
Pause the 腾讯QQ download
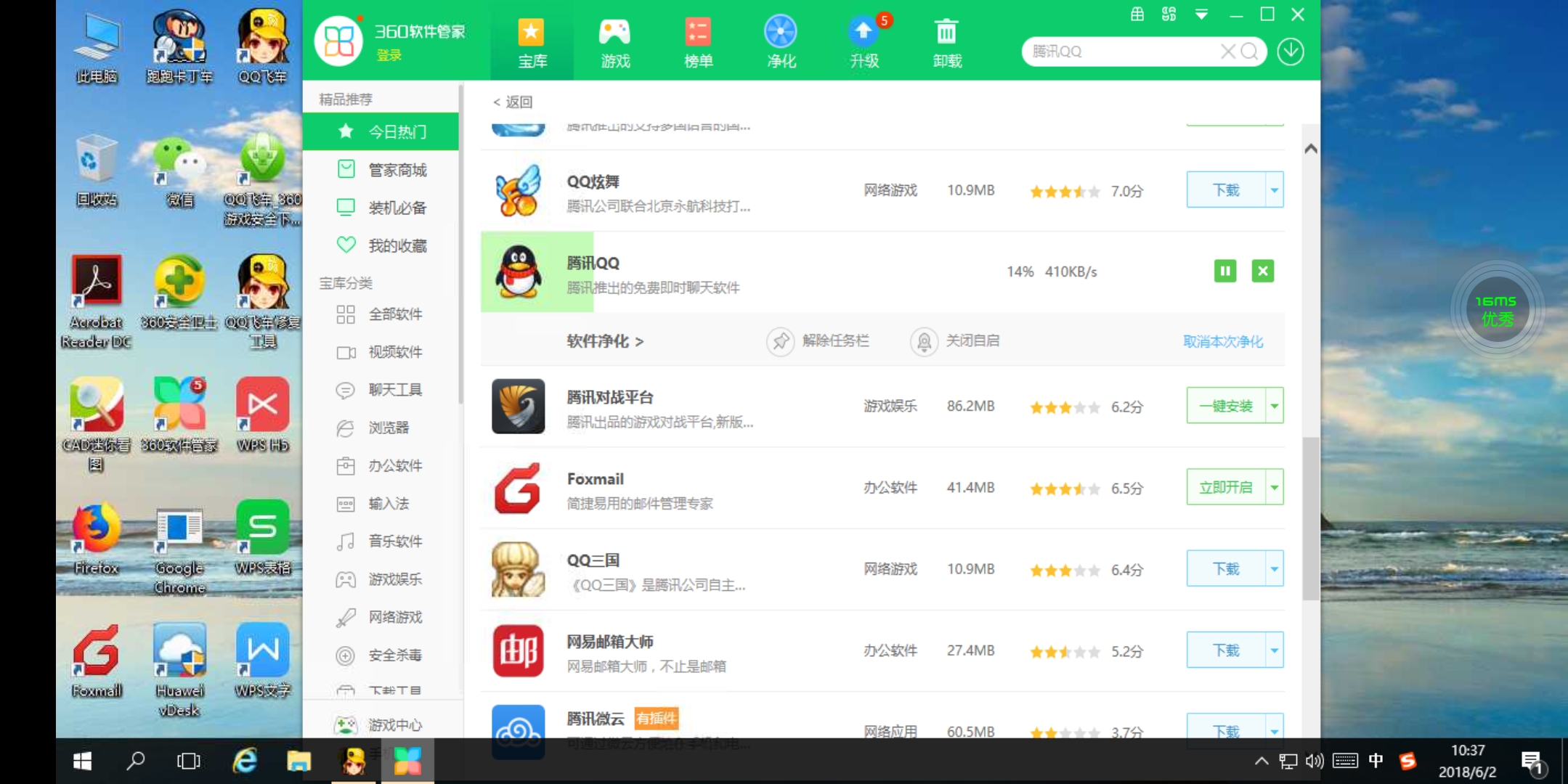(1225, 271)
